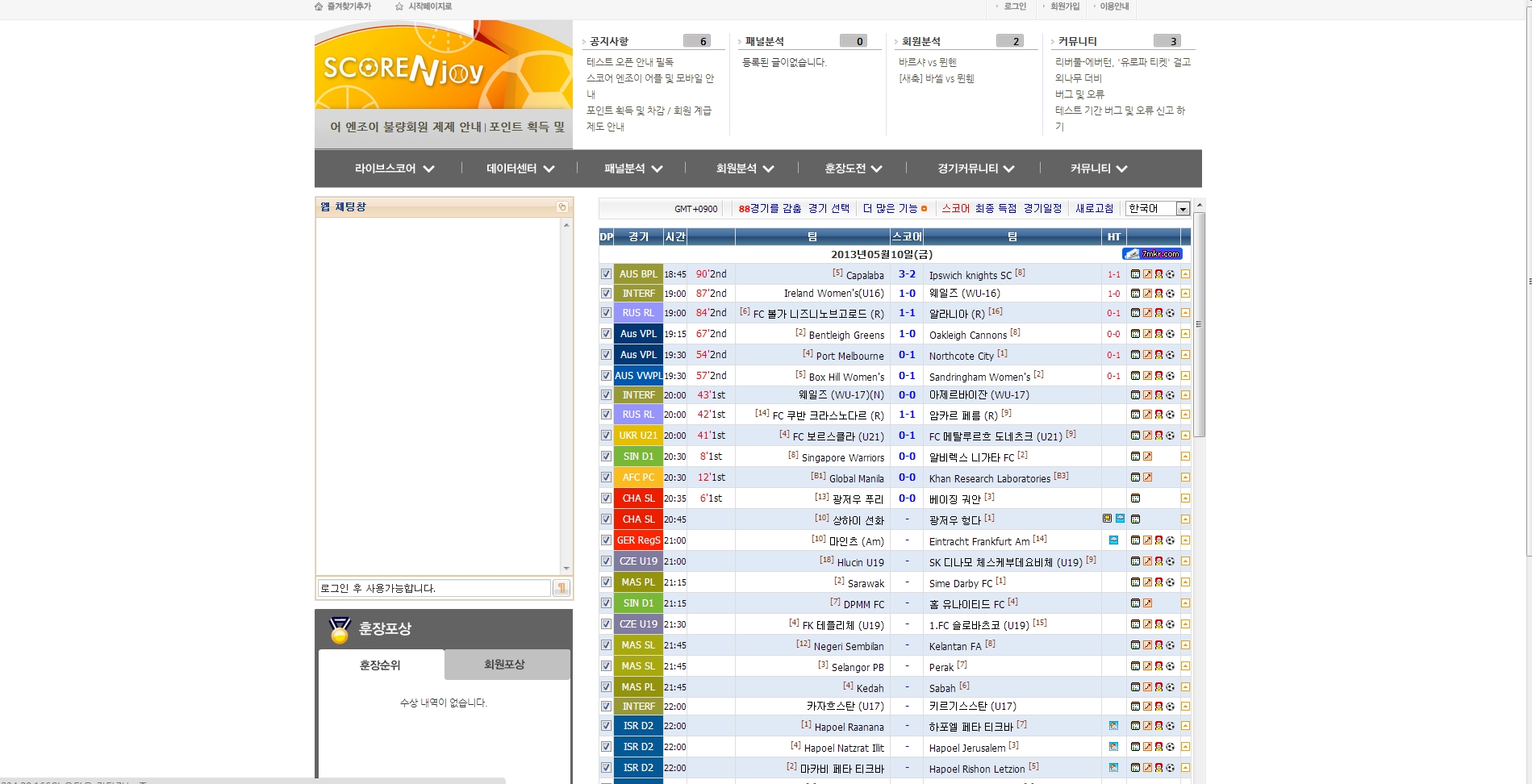Image resolution: width=1532 pixels, height=784 pixels.
Task: Click red-haired analyst icon in Bentleigh Greens row
Action: tap(1158, 334)
